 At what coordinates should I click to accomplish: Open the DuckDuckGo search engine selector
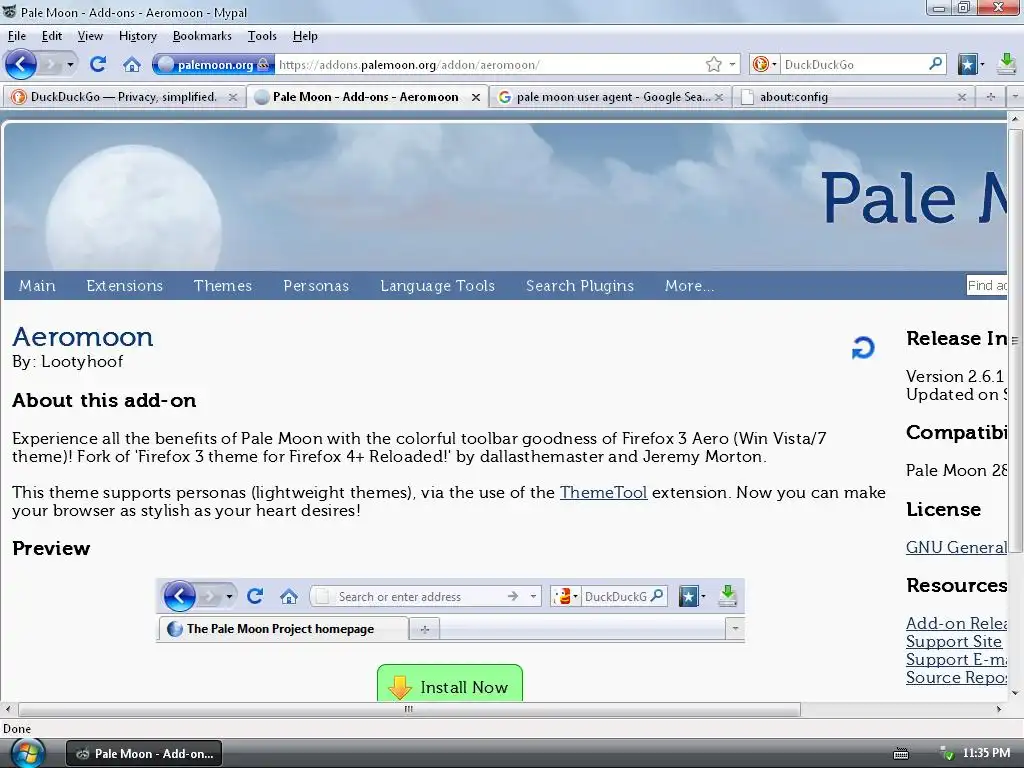pos(765,64)
